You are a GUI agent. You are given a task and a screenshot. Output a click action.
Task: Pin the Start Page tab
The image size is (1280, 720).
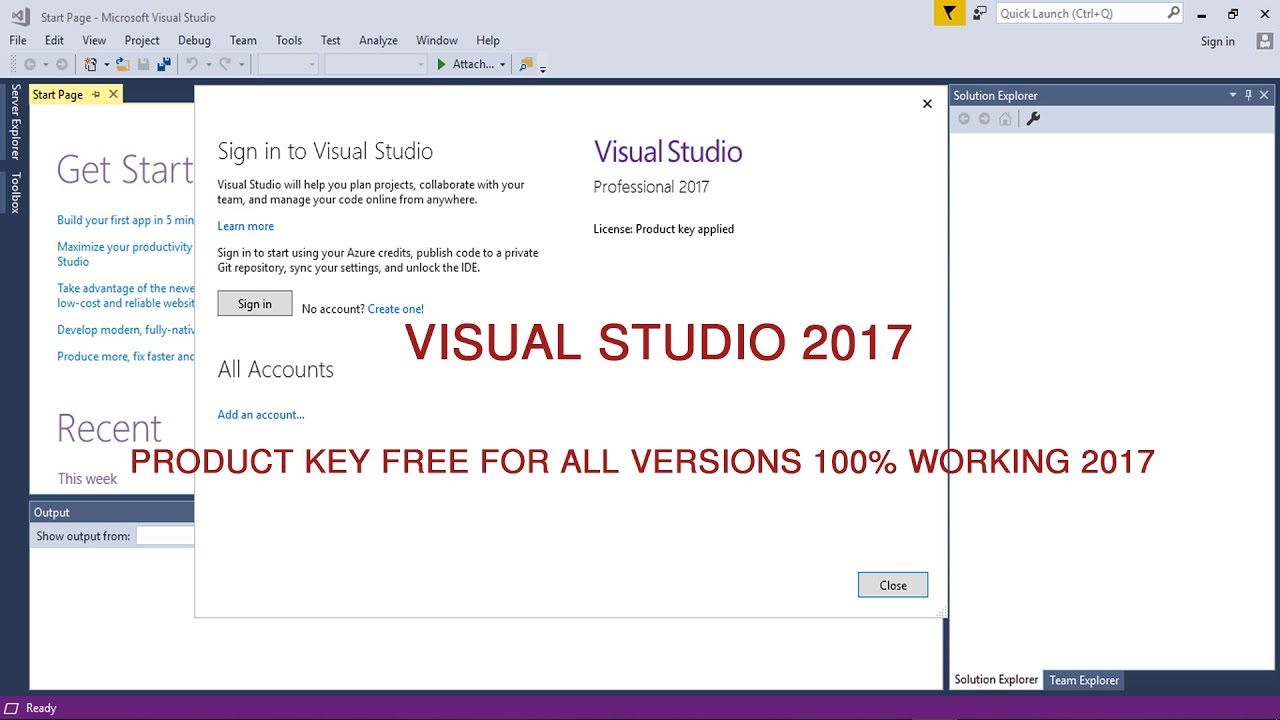[96, 94]
